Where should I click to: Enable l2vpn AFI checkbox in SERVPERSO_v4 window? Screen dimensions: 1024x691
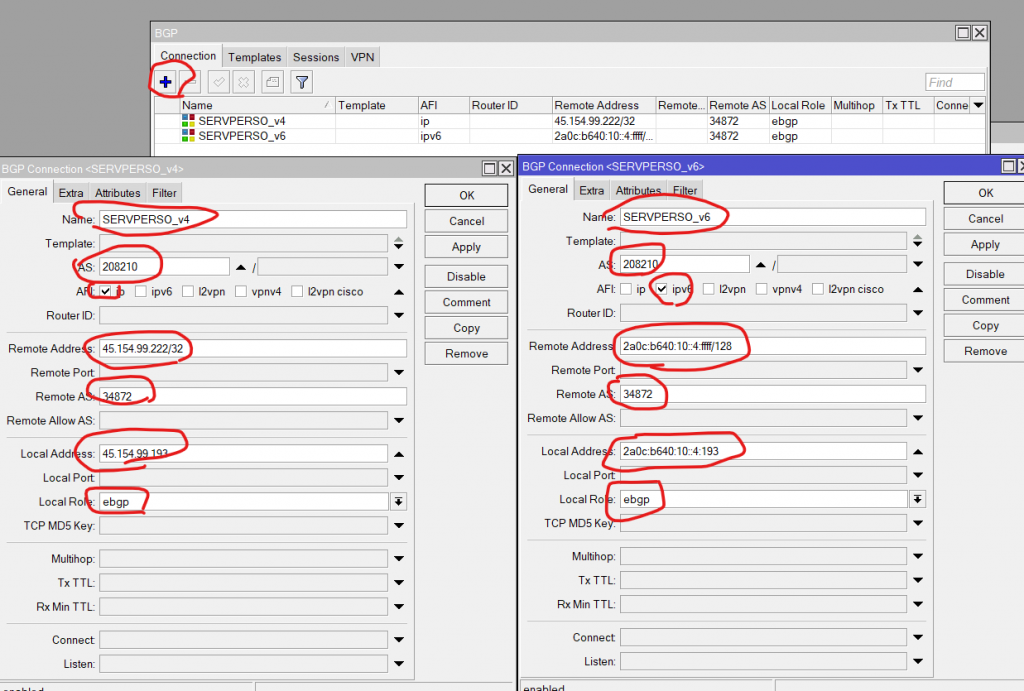[188, 291]
